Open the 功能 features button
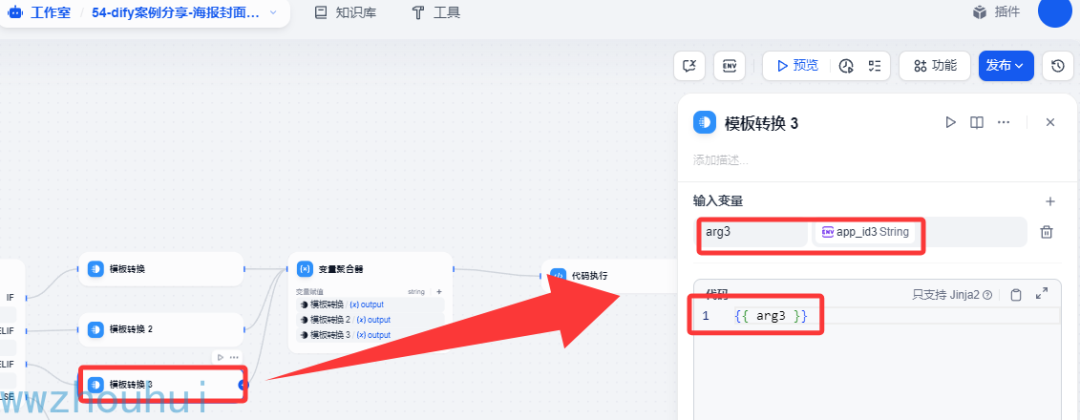The height and width of the screenshot is (420, 1080). tap(935, 66)
